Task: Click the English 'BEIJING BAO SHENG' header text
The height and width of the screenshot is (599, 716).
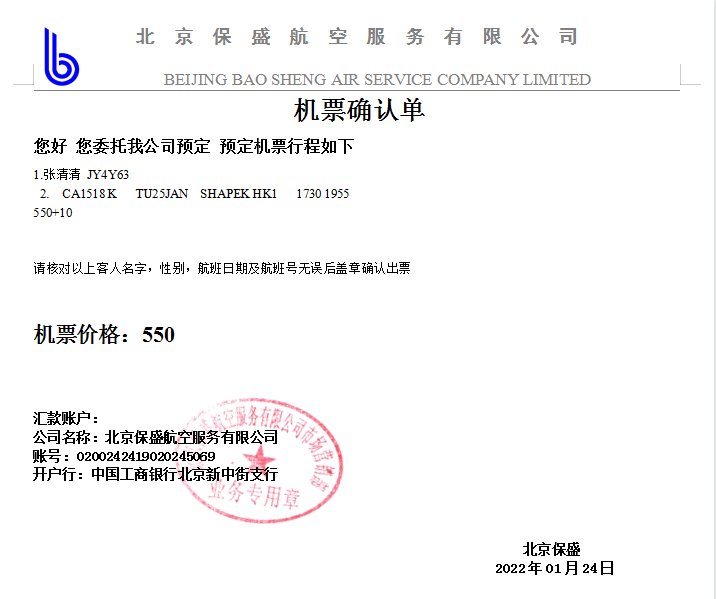Action: [377, 80]
